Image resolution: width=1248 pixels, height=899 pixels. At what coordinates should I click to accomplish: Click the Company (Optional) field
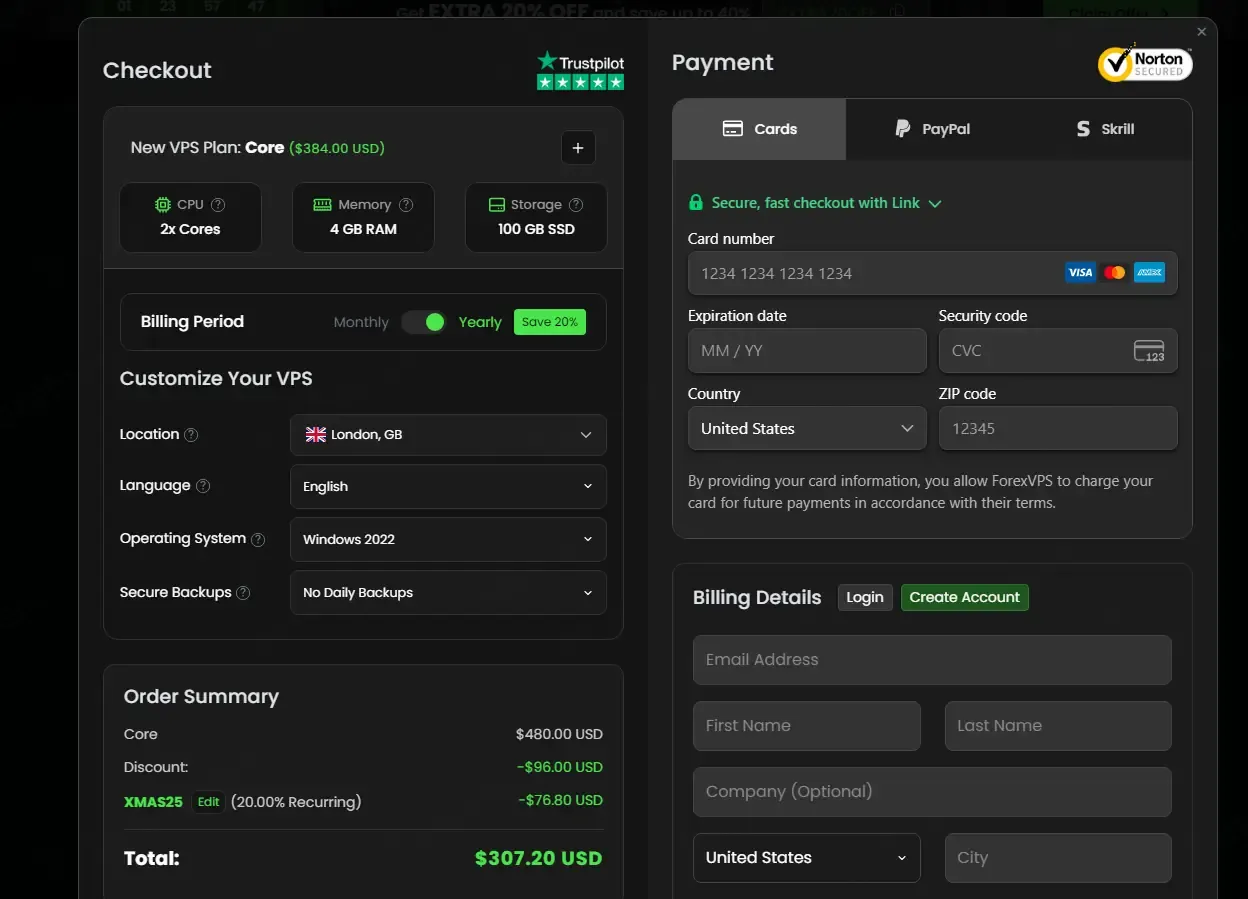point(932,792)
